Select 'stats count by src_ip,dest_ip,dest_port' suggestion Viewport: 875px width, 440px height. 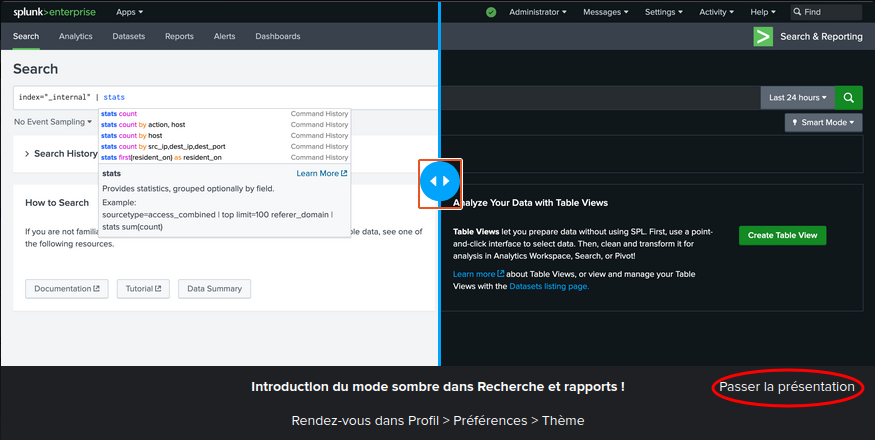[224, 146]
